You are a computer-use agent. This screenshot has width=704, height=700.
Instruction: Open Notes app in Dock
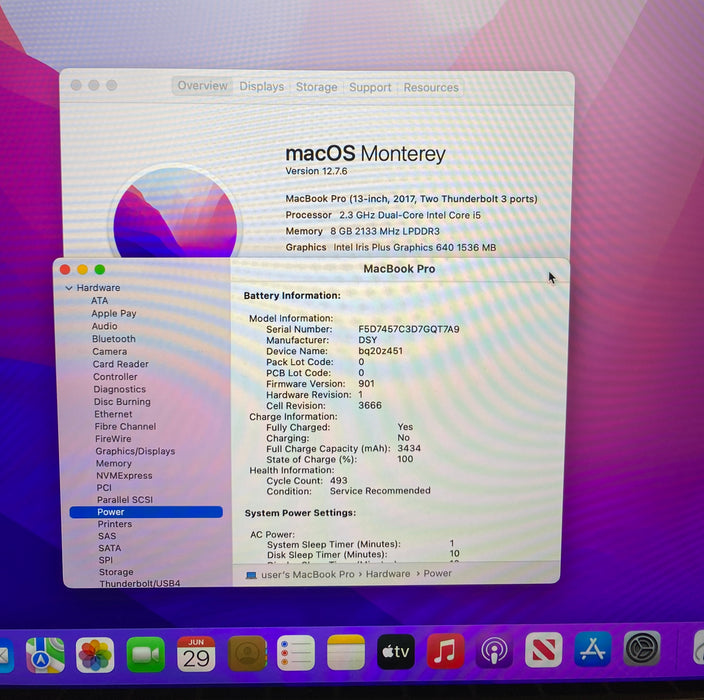(346, 652)
